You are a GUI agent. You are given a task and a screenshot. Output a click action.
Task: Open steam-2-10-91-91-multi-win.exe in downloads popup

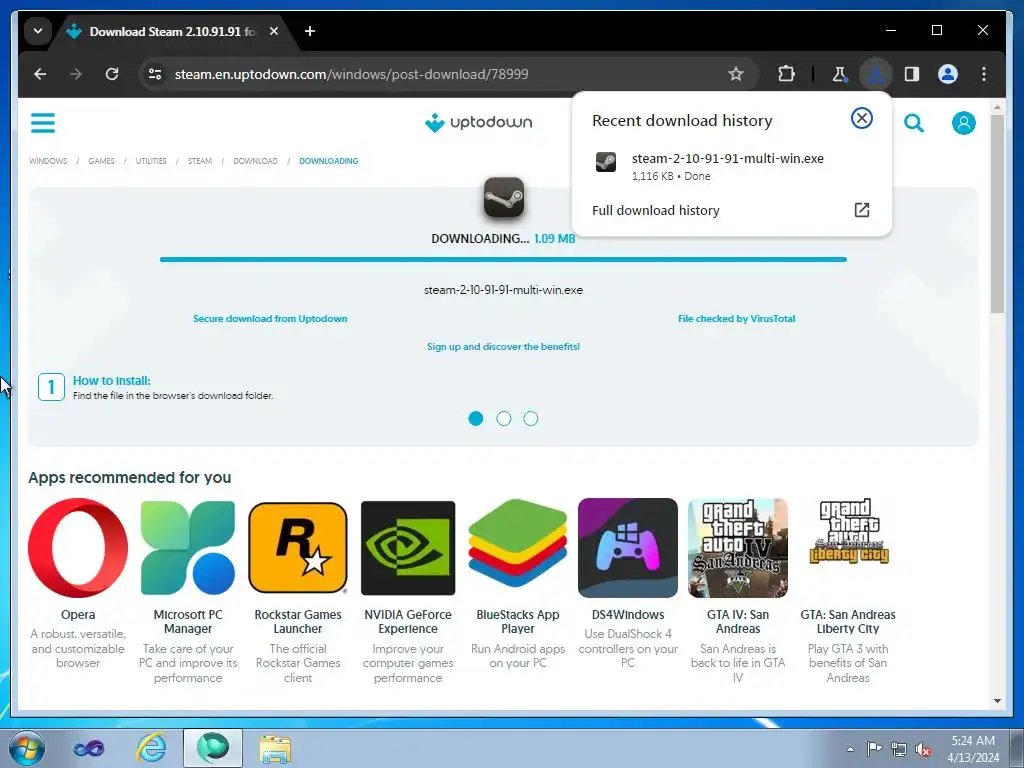(728, 159)
